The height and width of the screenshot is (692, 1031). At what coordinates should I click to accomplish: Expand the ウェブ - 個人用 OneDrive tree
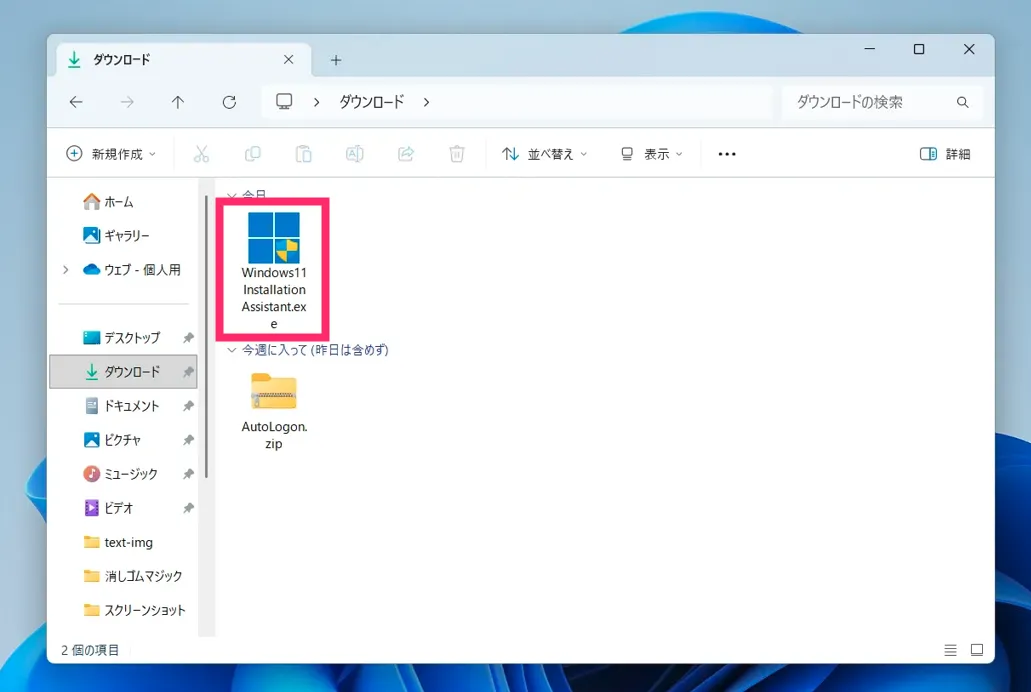66,270
